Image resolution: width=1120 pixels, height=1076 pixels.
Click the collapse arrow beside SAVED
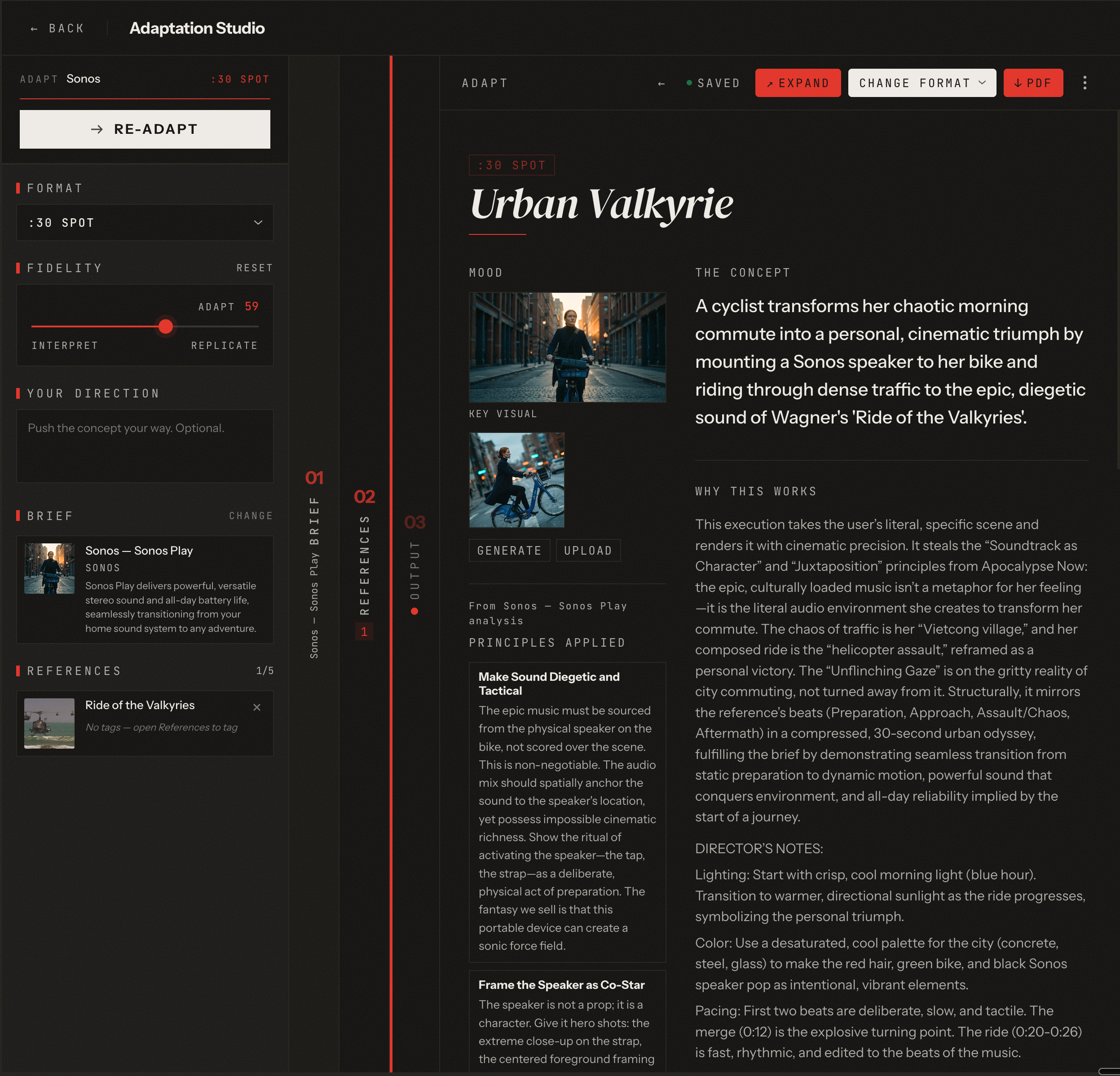click(x=661, y=84)
